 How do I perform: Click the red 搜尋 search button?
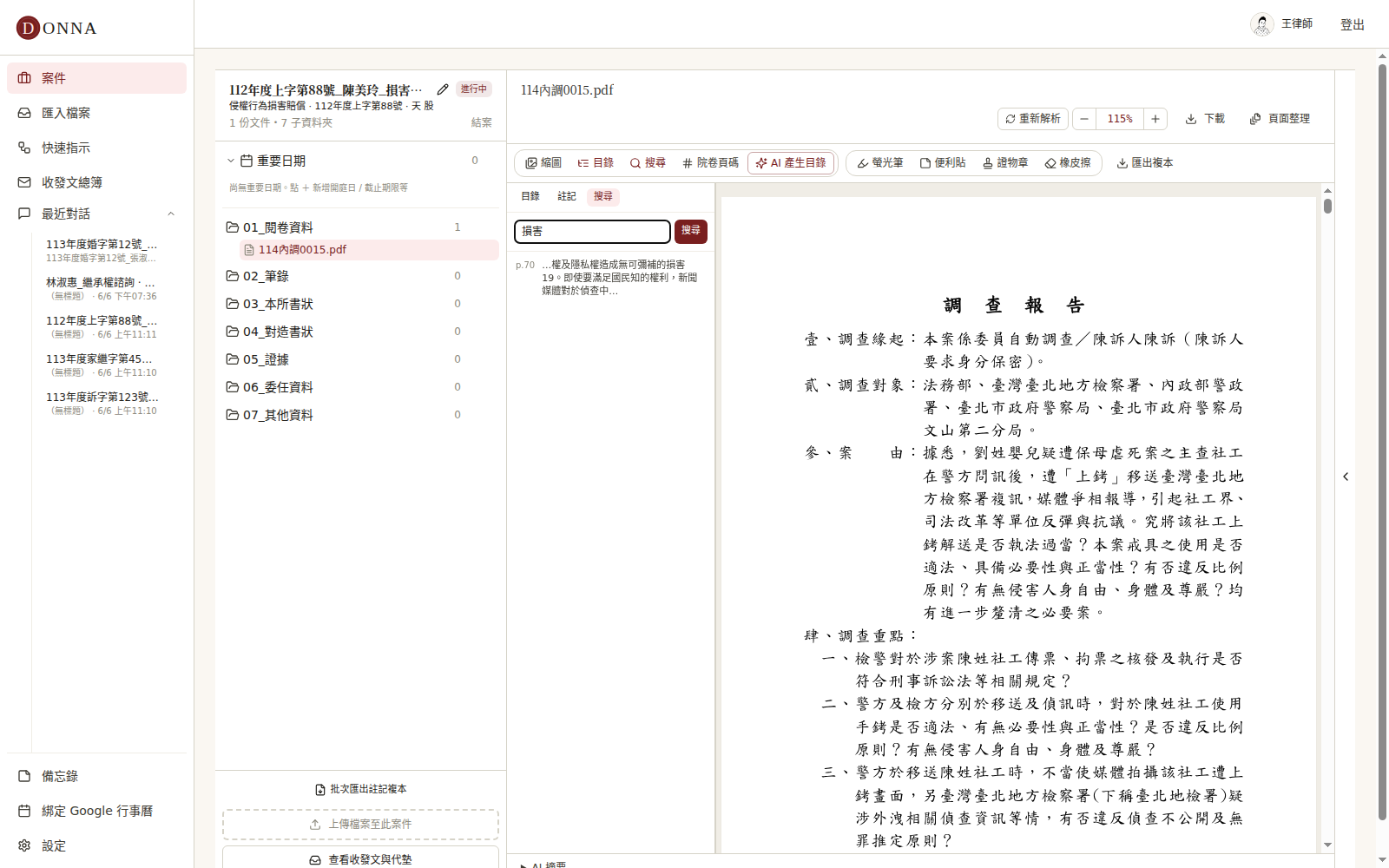[x=691, y=232]
